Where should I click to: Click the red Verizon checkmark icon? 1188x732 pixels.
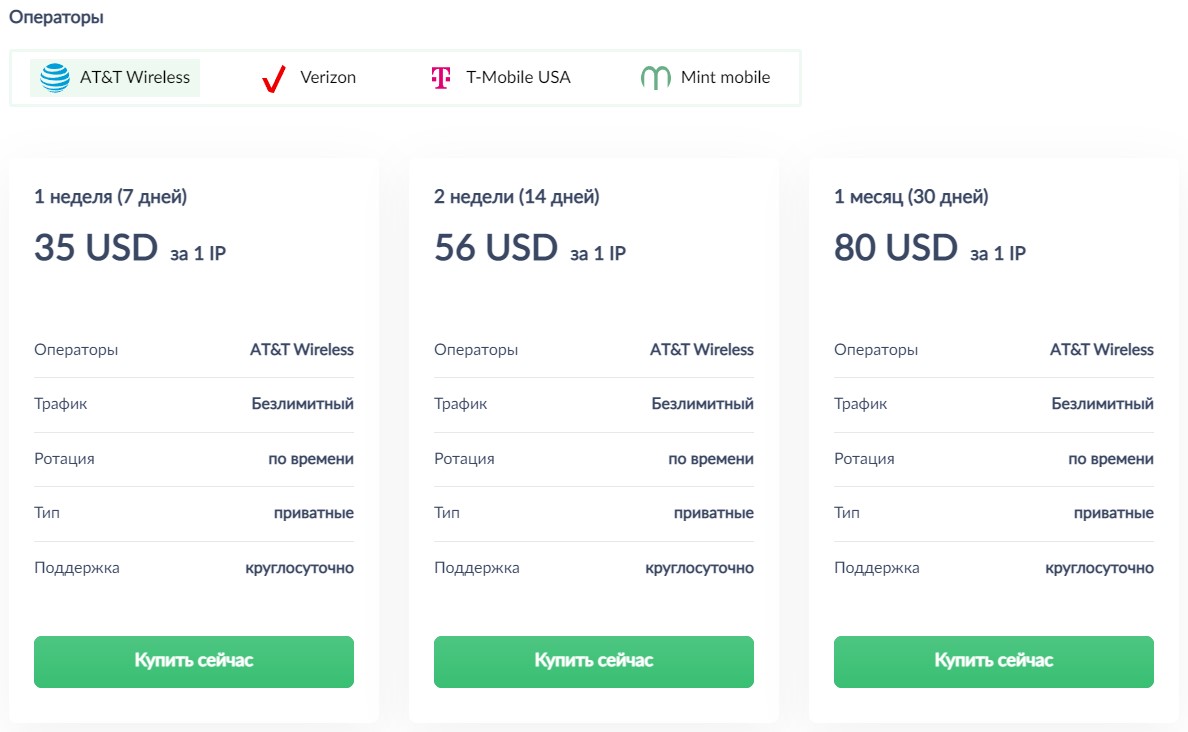[273, 78]
